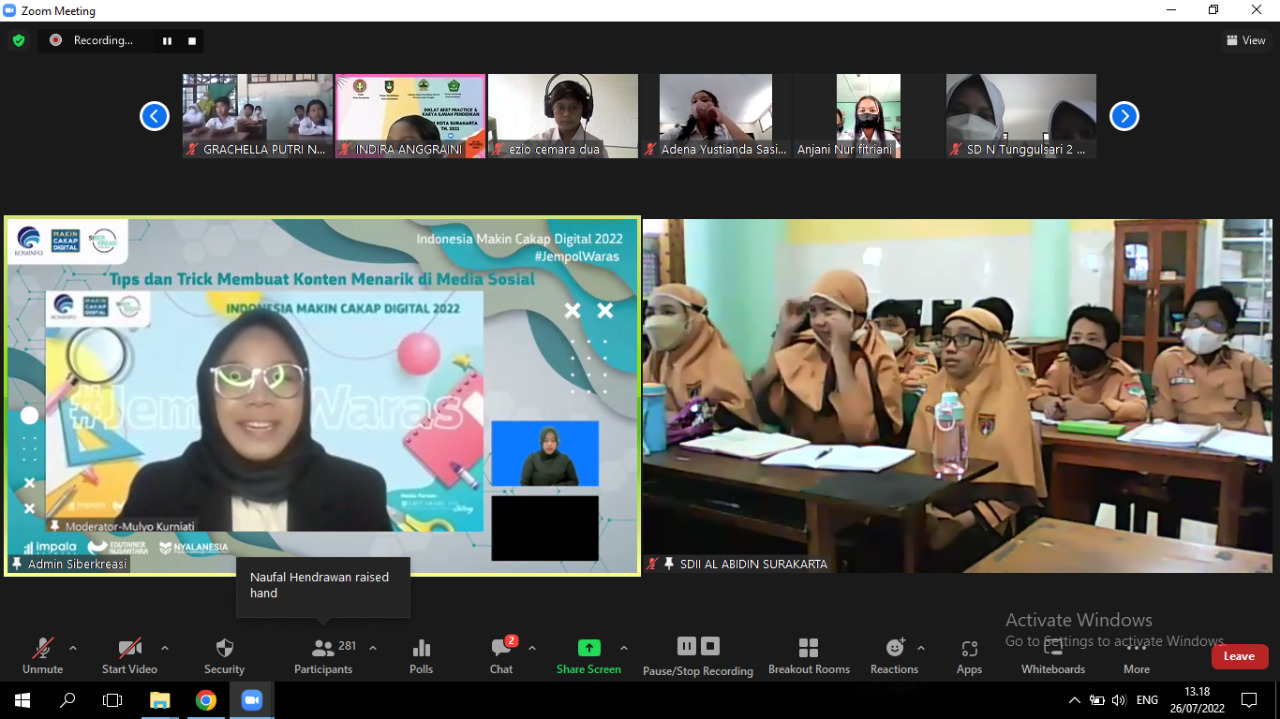Select GRACHELLA PUTRI N... video thumbnail
The width and height of the screenshot is (1280, 719).
pos(258,116)
